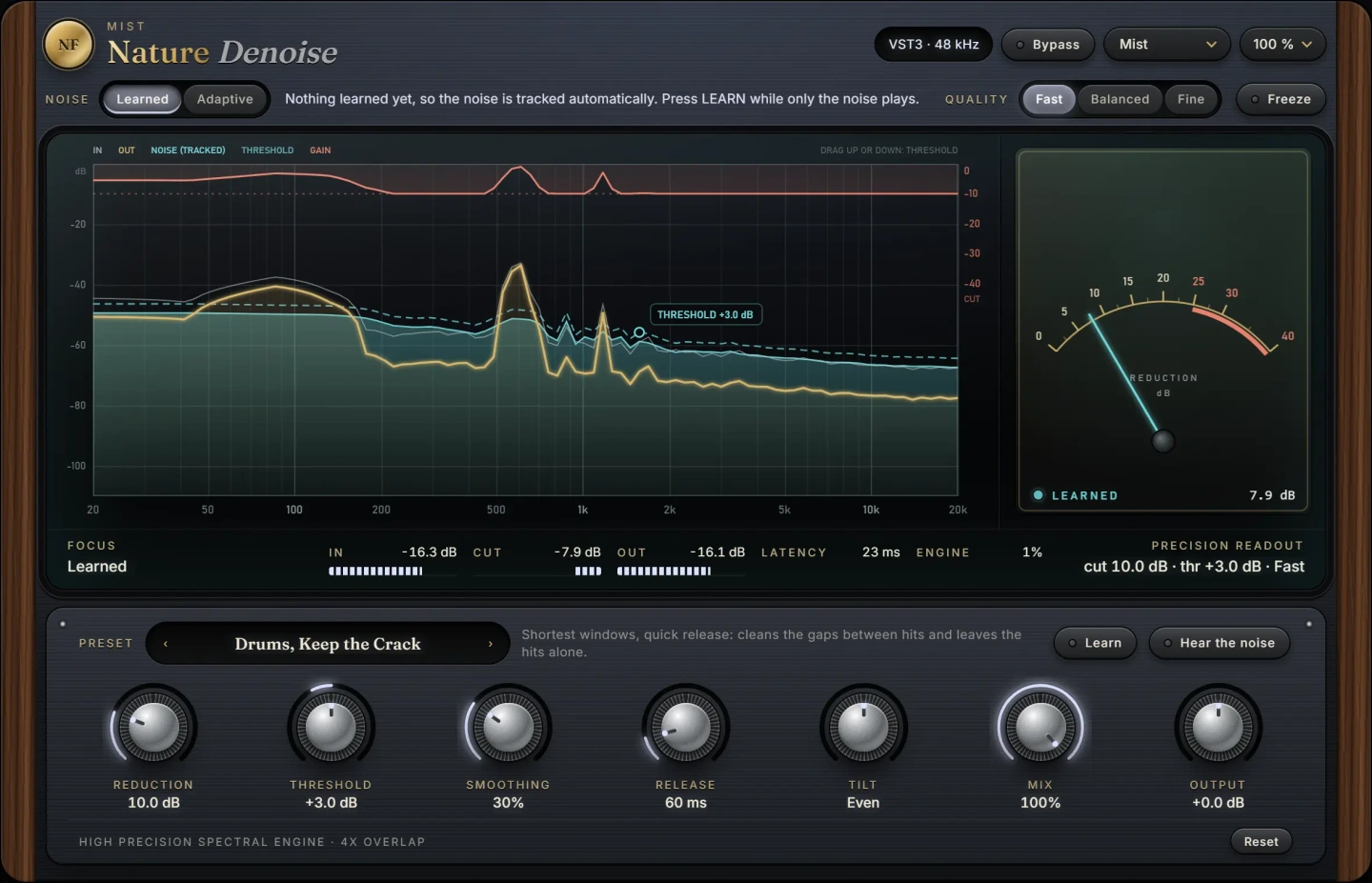This screenshot has height=883, width=1372.
Task: Open the 100 % zoom dropdown
Action: click(1282, 45)
